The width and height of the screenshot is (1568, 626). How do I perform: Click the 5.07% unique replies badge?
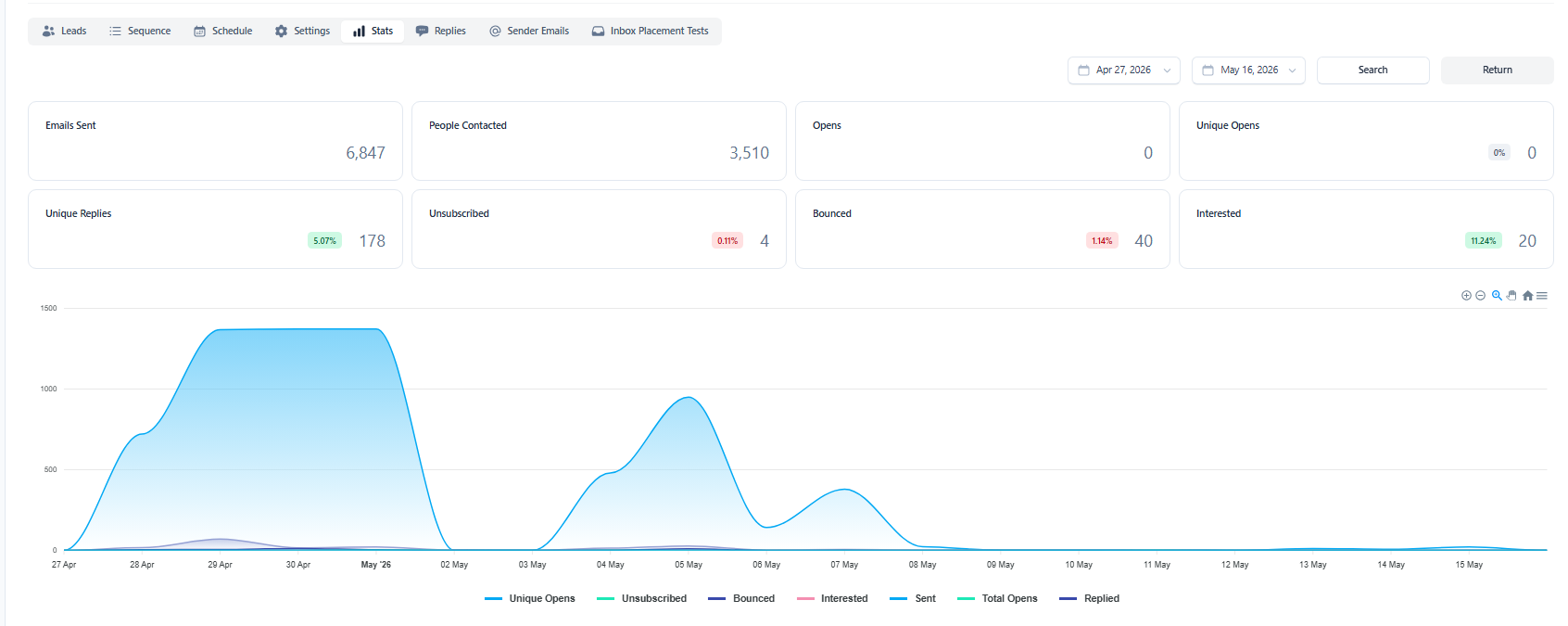click(x=324, y=241)
